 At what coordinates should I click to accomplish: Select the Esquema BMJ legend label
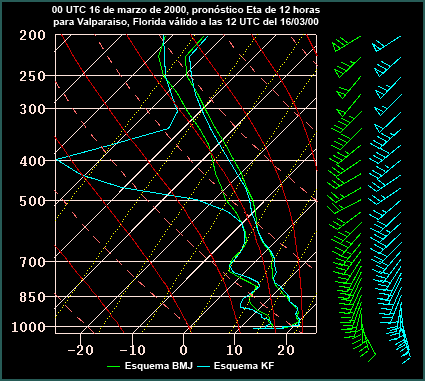pos(159,366)
